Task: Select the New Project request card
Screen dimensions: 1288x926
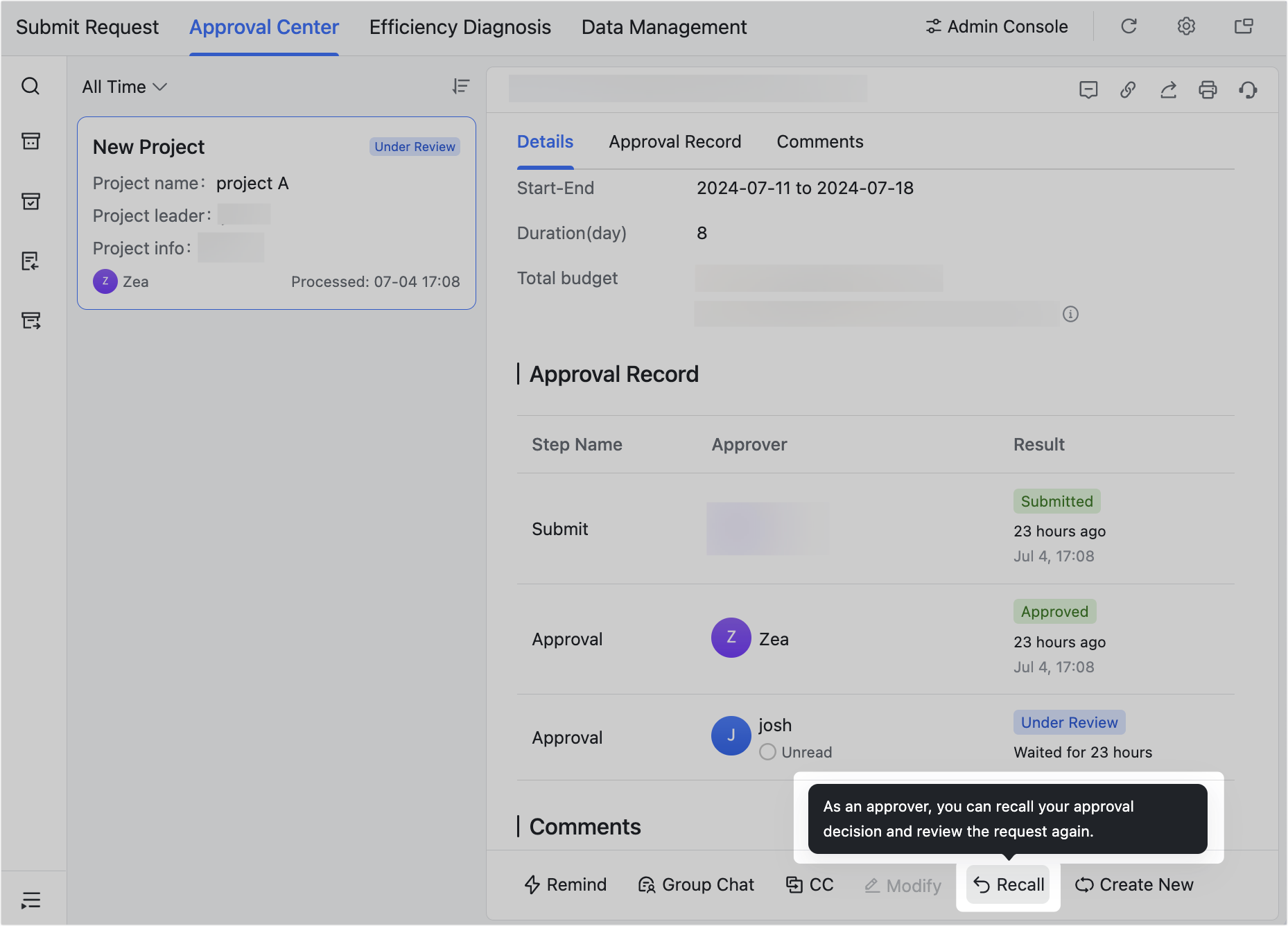Action: [276, 213]
